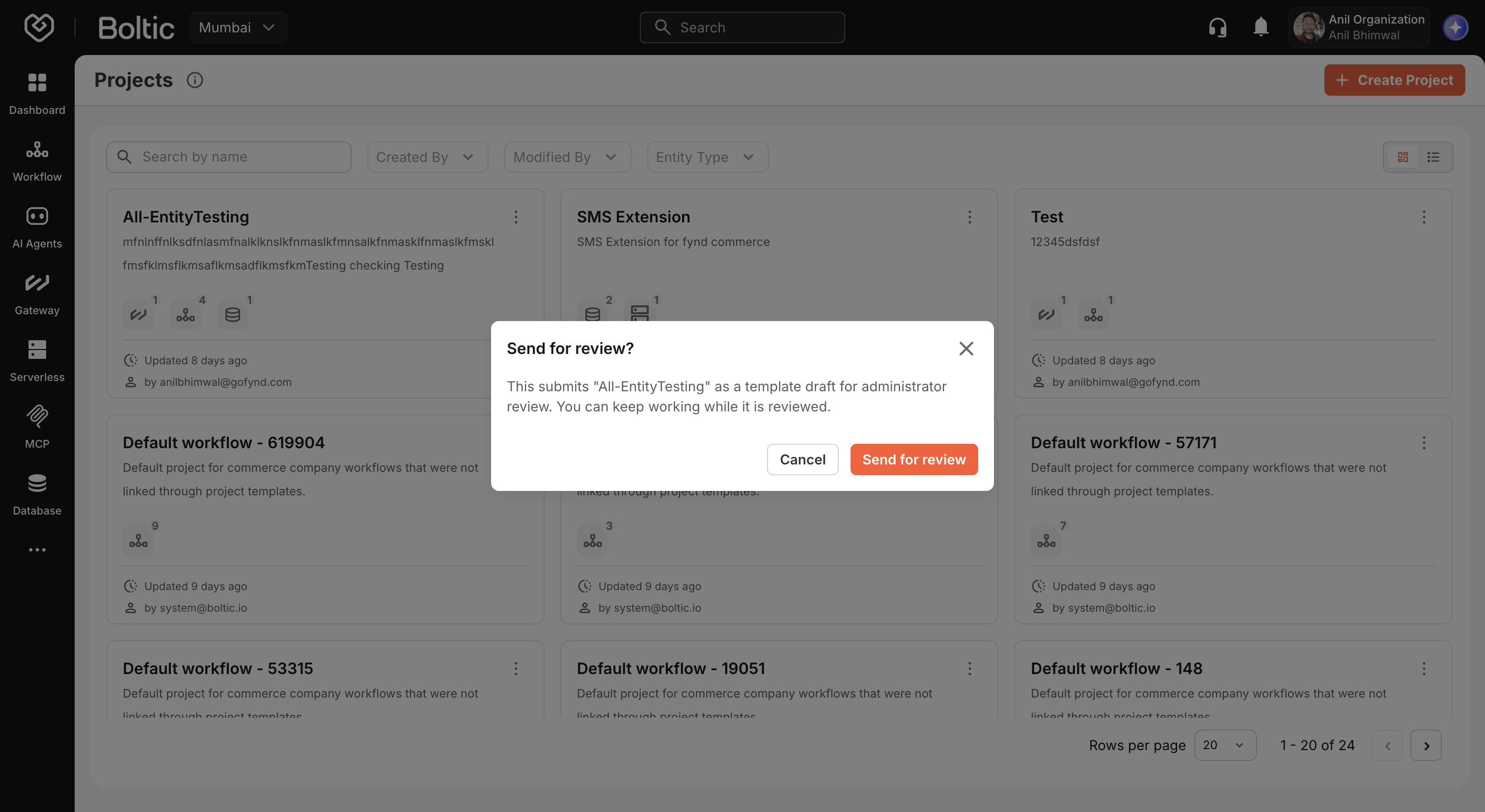Open Default workflow - 148 options menu
This screenshot has width=1485, height=812.
(1424, 669)
